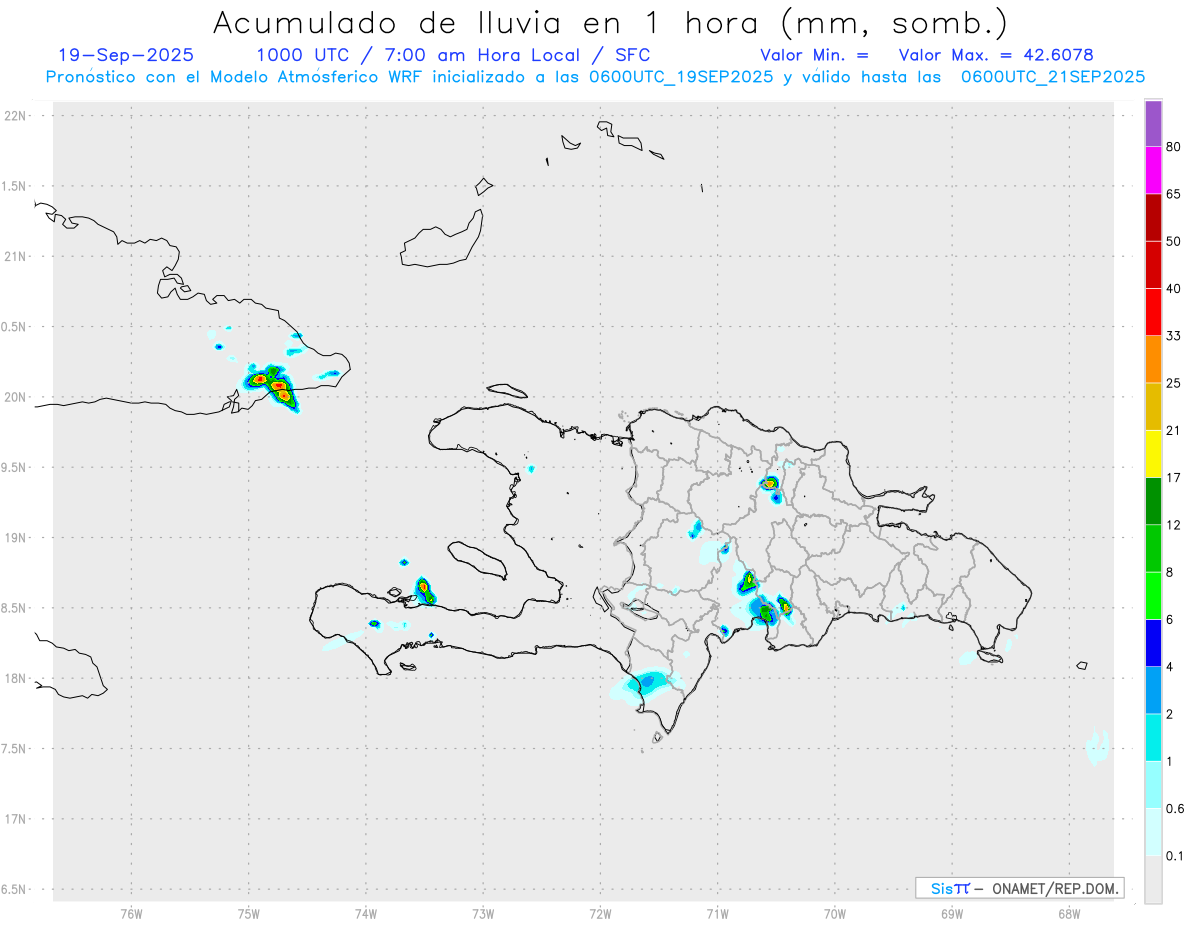Click the color scale value '25'
Image resolution: width=1200 pixels, height=927 pixels.
coord(1174,383)
